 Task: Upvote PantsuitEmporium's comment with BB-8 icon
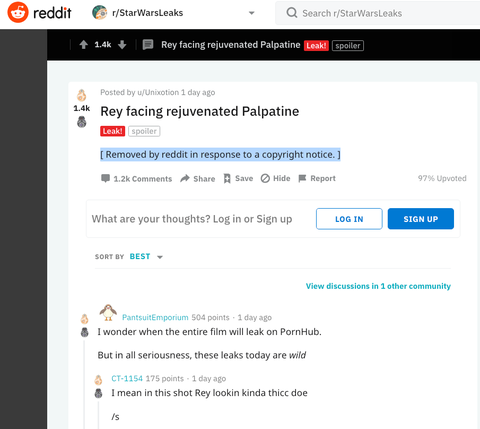click(x=85, y=319)
